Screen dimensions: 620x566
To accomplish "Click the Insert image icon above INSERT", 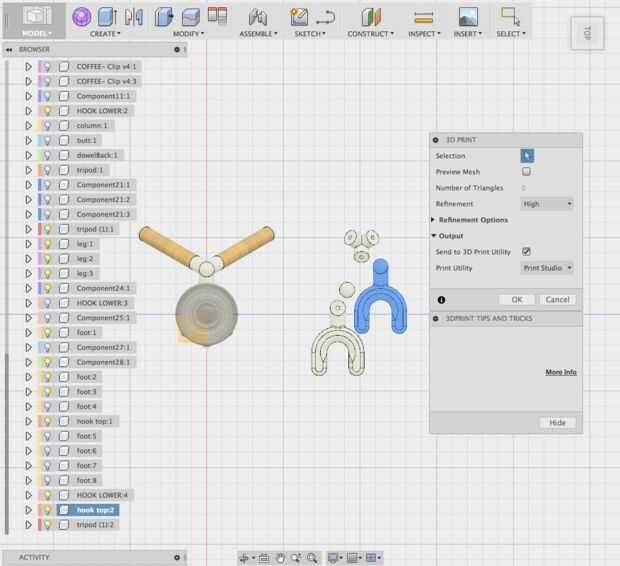I will click(468, 17).
